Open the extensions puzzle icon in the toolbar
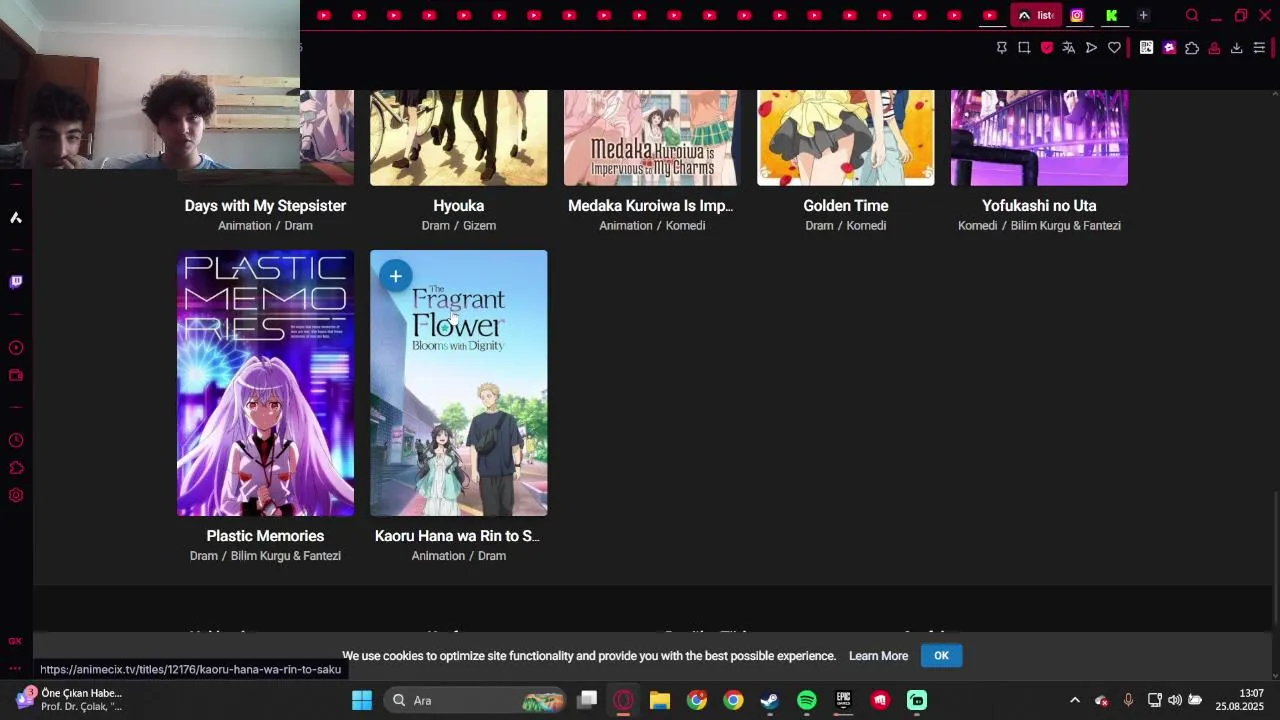Image resolution: width=1280 pixels, height=720 pixels. tap(1192, 48)
